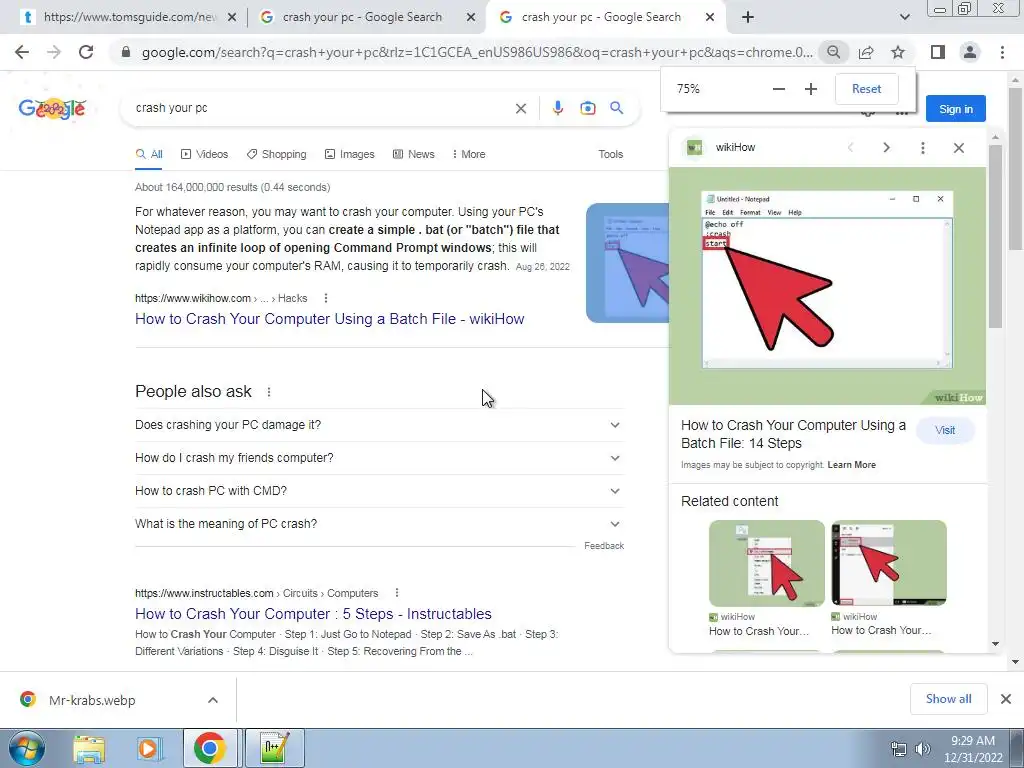Clear the search box text

pos(520,108)
